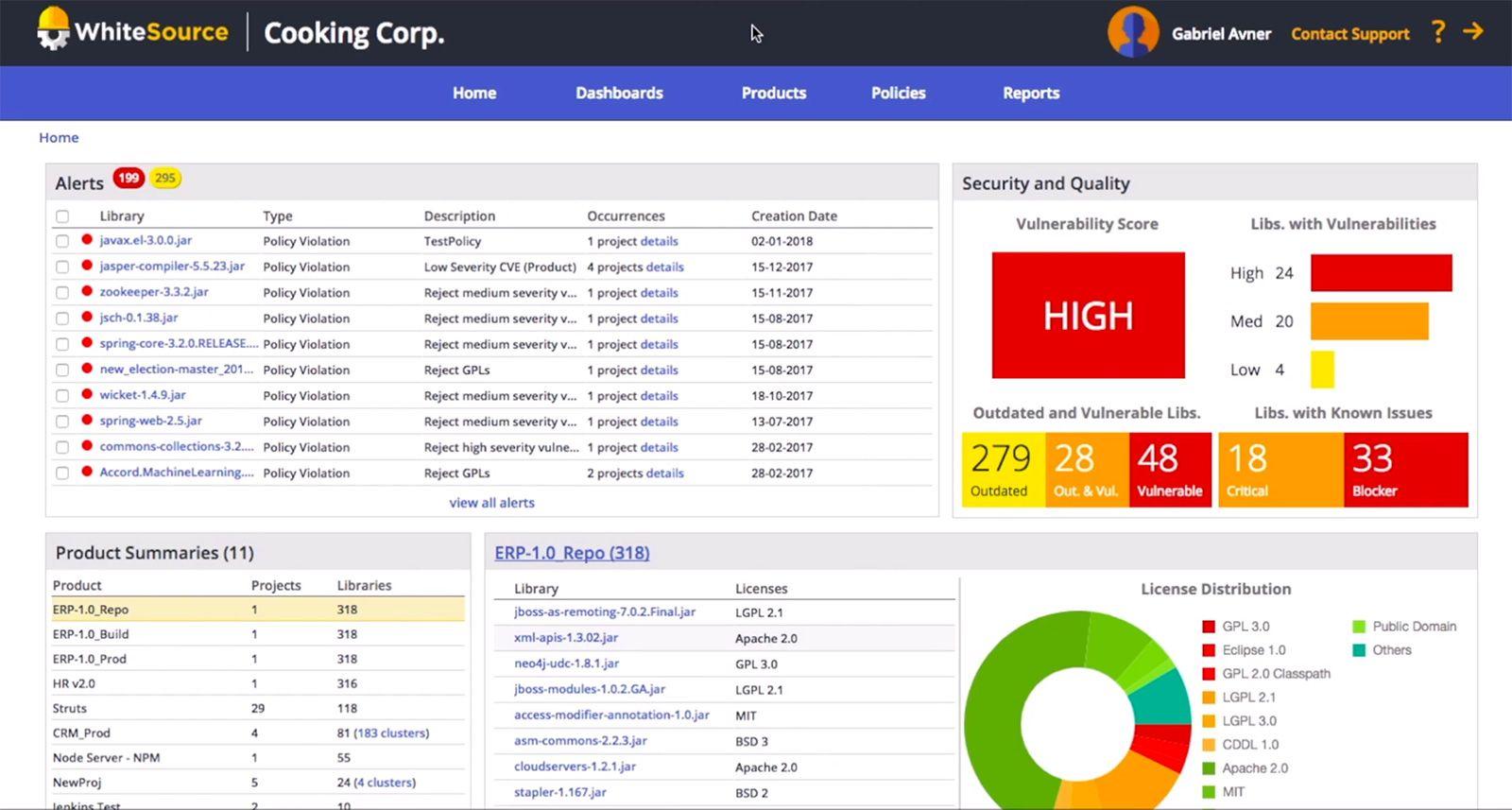Click the yellow 295 alerts badge
Image resolution: width=1512 pixels, height=810 pixels.
(x=165, y=178)
